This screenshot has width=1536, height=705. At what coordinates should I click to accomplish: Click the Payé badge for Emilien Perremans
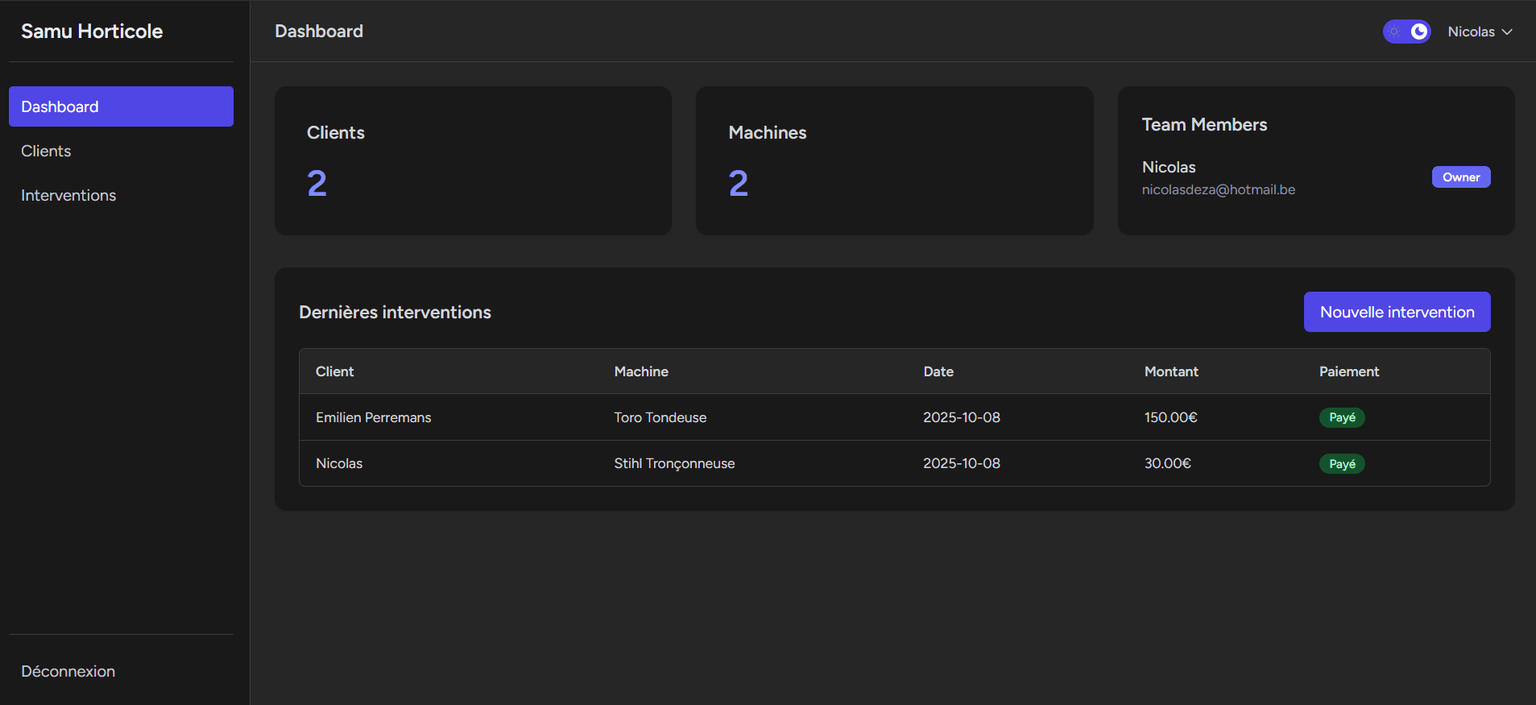coord(1341,418)
